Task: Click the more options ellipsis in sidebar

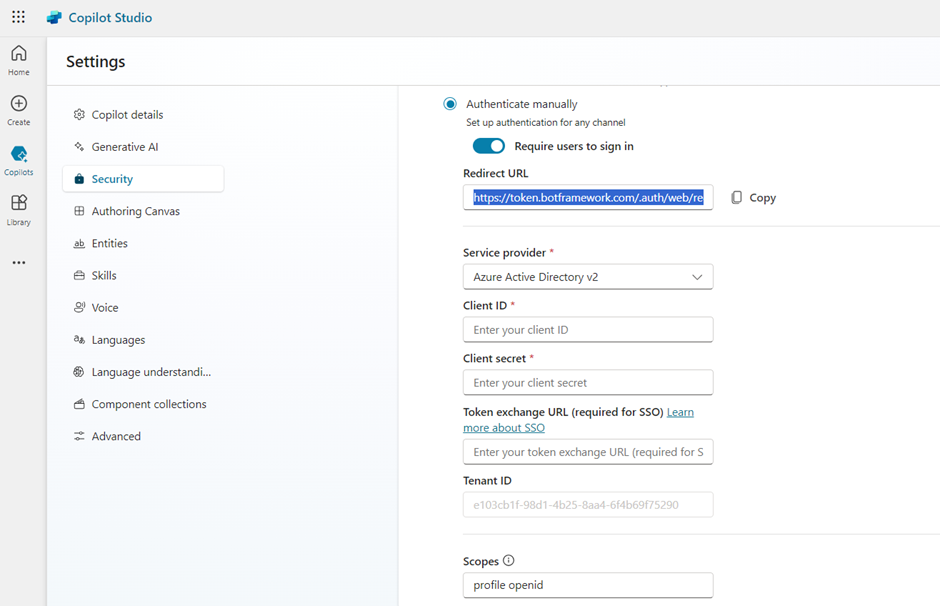Action: coord(19,263)
